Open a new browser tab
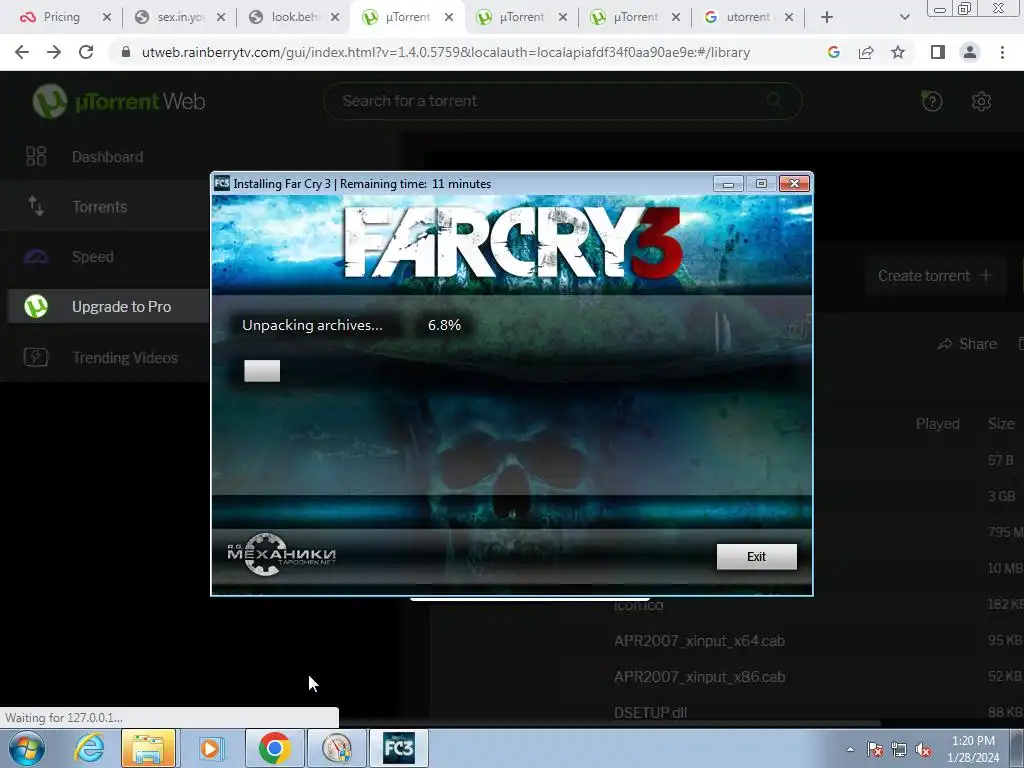Image resolution: width=1024 pixels, height=768 pixels. (827, 17)
